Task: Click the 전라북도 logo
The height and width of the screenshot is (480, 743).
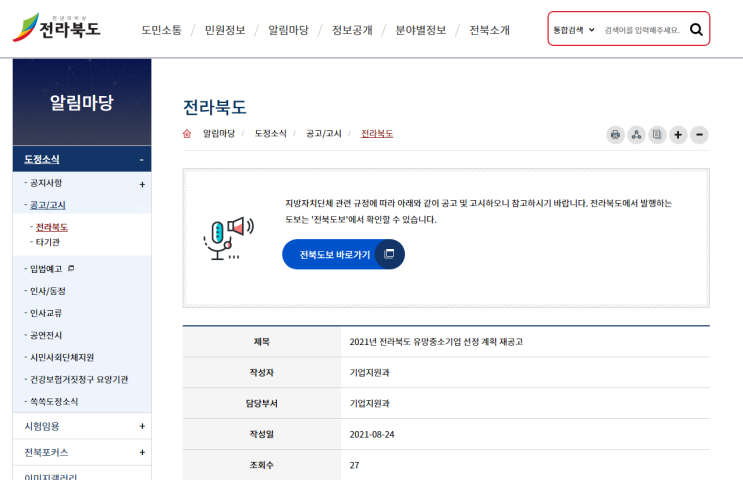Action: click(56, 28)
